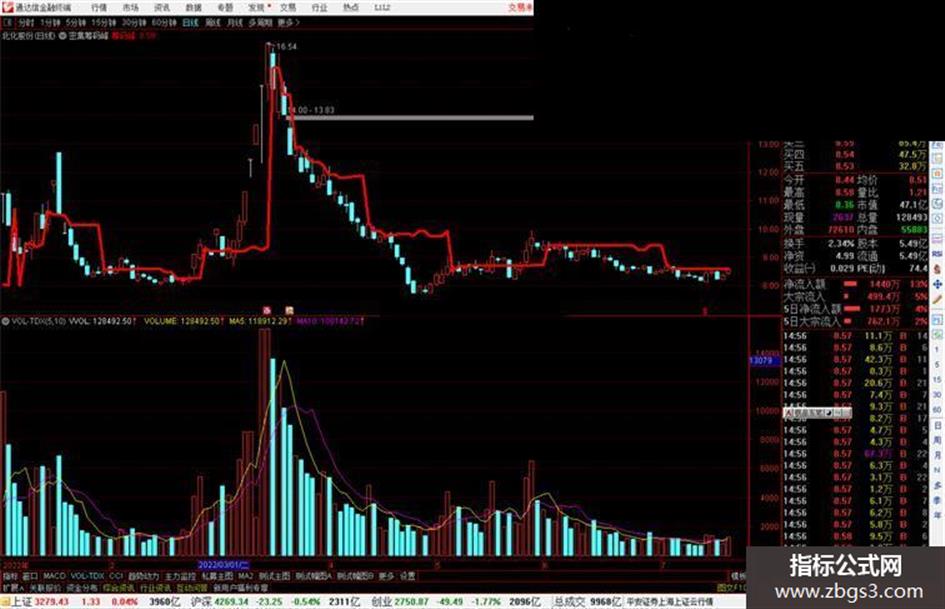Select the pencil drawing tool icon

(937, 299)
